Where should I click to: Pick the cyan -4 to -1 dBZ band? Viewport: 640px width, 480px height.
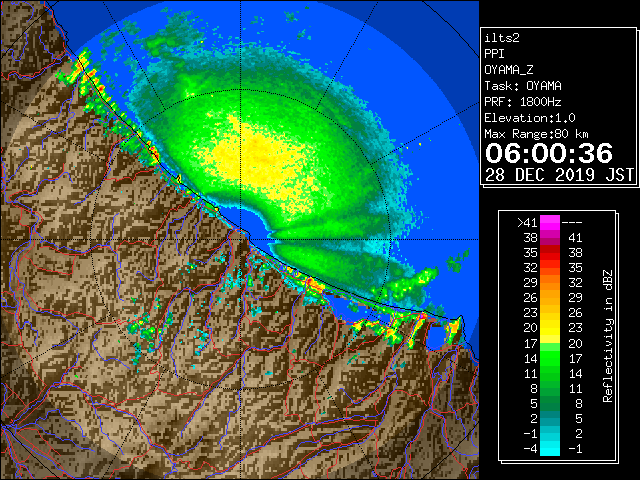(x=550, y=449)
